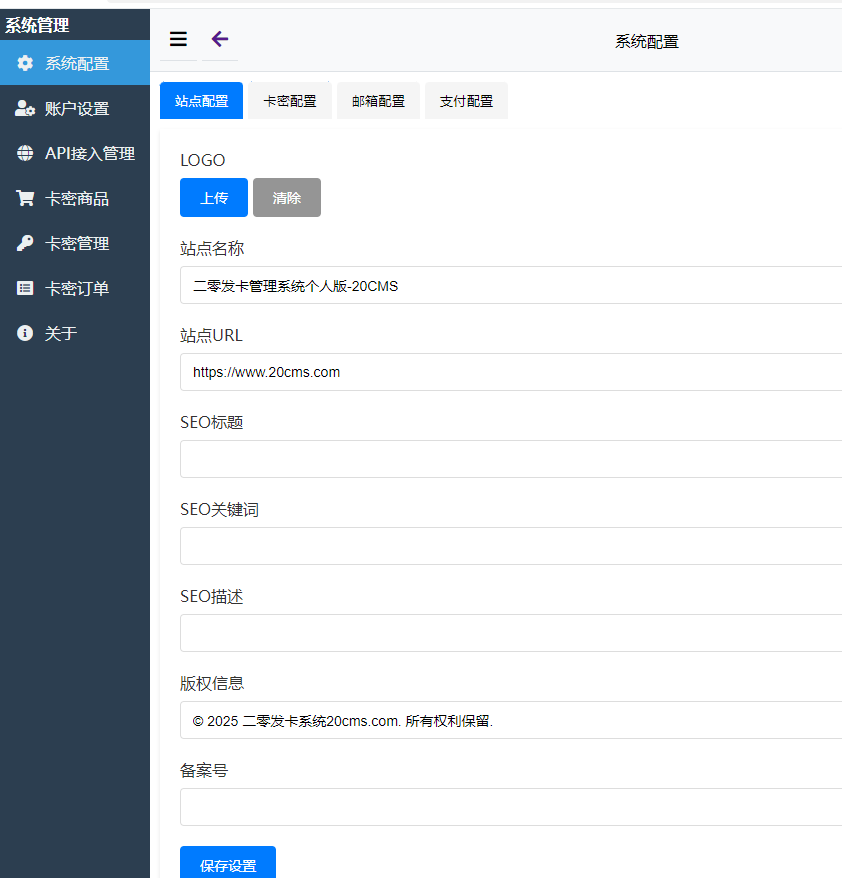Focus the SEO关键词 input field
The image size is (842, 878).
click(x=511, y=546)
